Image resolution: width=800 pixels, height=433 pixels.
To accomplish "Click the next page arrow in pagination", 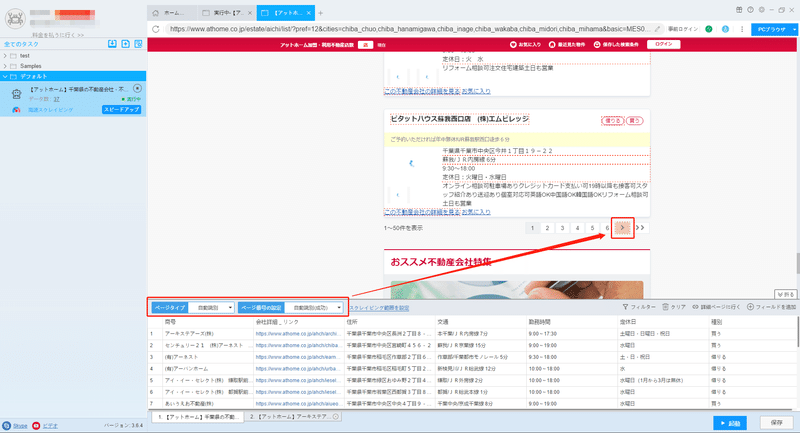I will (x=622, y=228).
